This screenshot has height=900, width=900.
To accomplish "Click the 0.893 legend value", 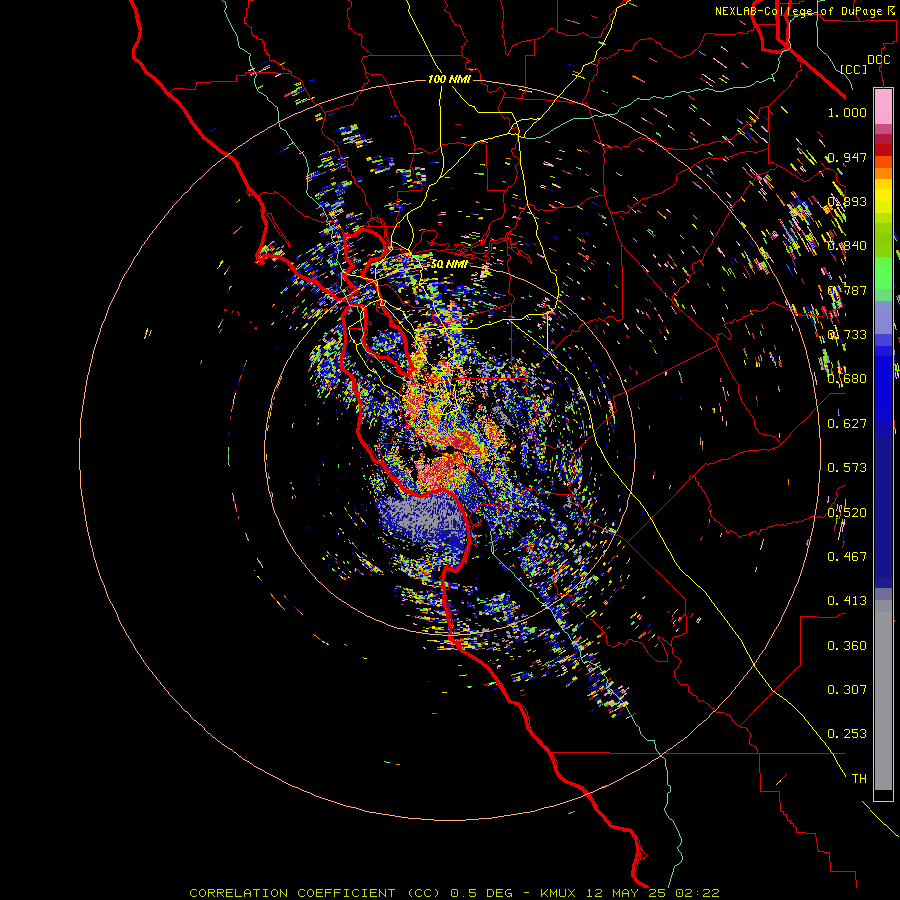I will coord(847,201).
